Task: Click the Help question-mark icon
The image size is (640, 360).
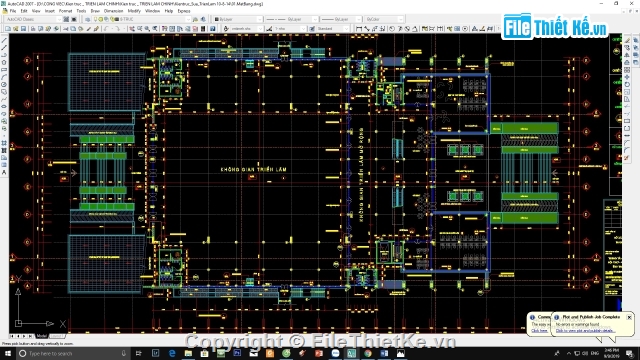Action: [x=213, y=29]
